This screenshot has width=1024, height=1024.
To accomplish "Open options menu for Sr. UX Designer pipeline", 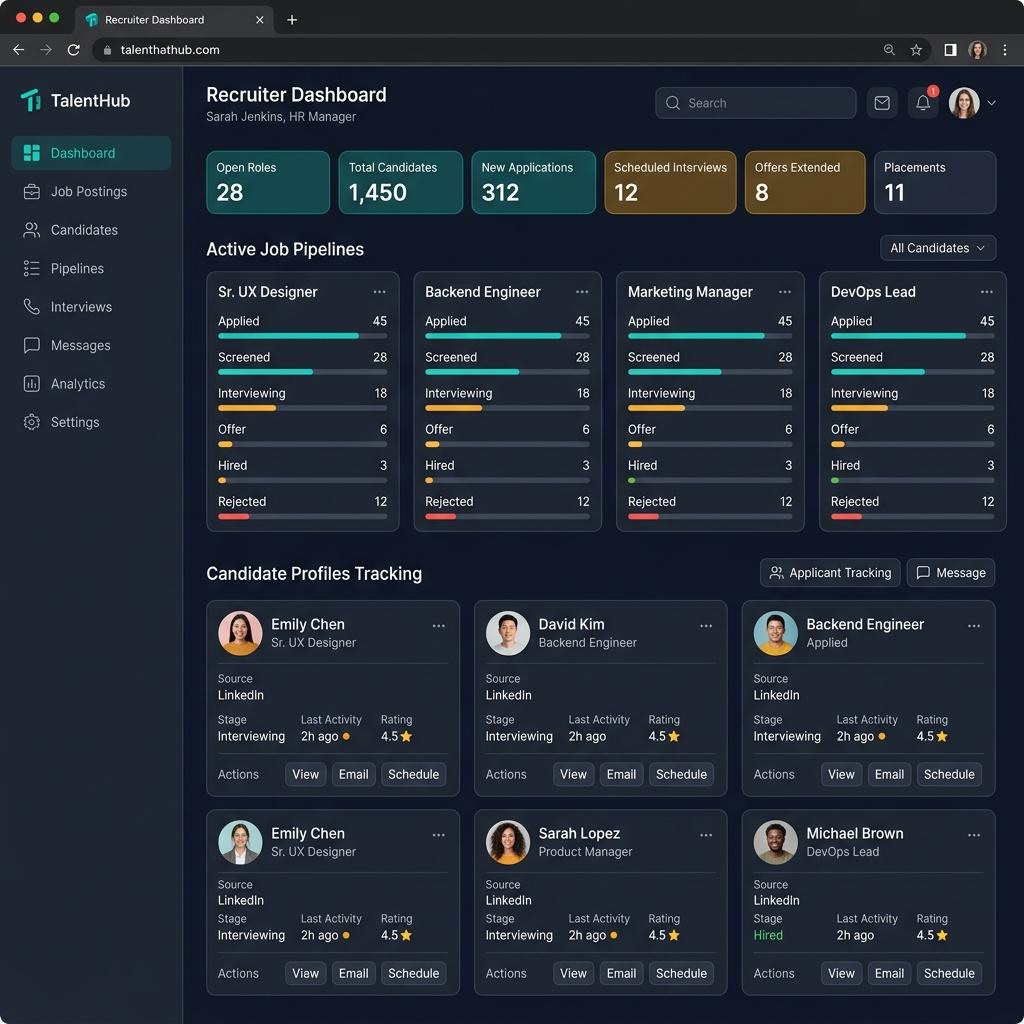I will pyautogui.click(x=379, y=292).
